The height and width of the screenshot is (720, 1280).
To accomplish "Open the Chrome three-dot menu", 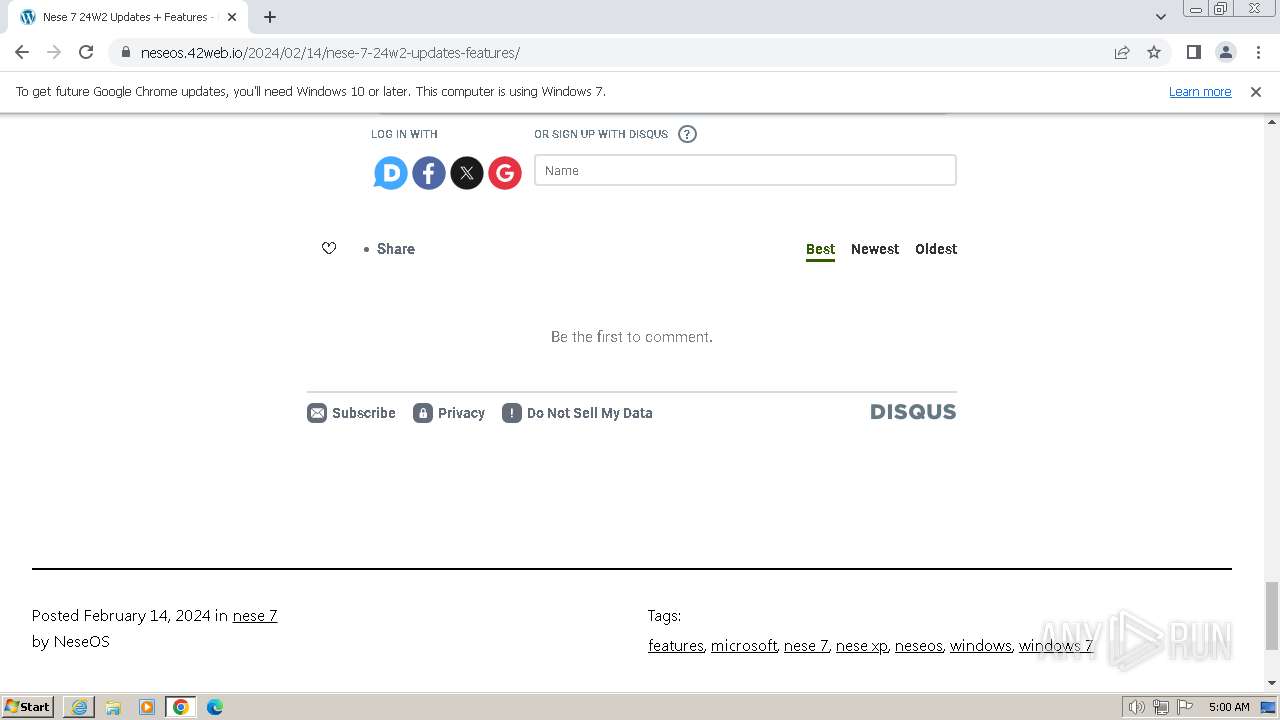I will (x=1258, y=52).
